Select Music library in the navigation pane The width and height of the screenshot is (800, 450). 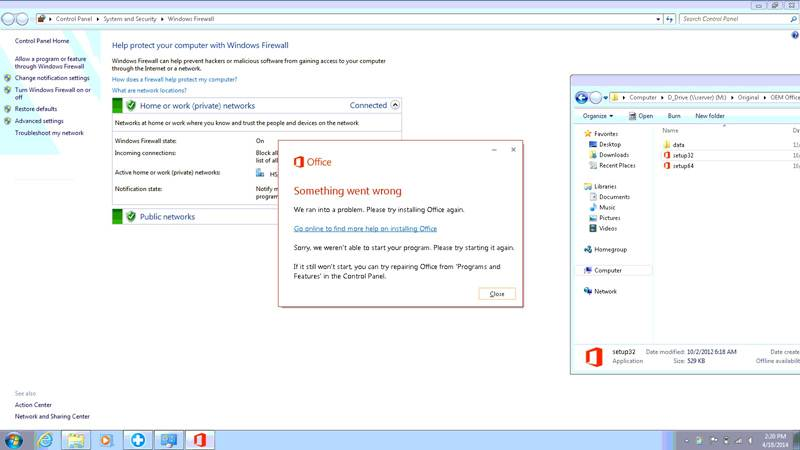click(607, 208)
